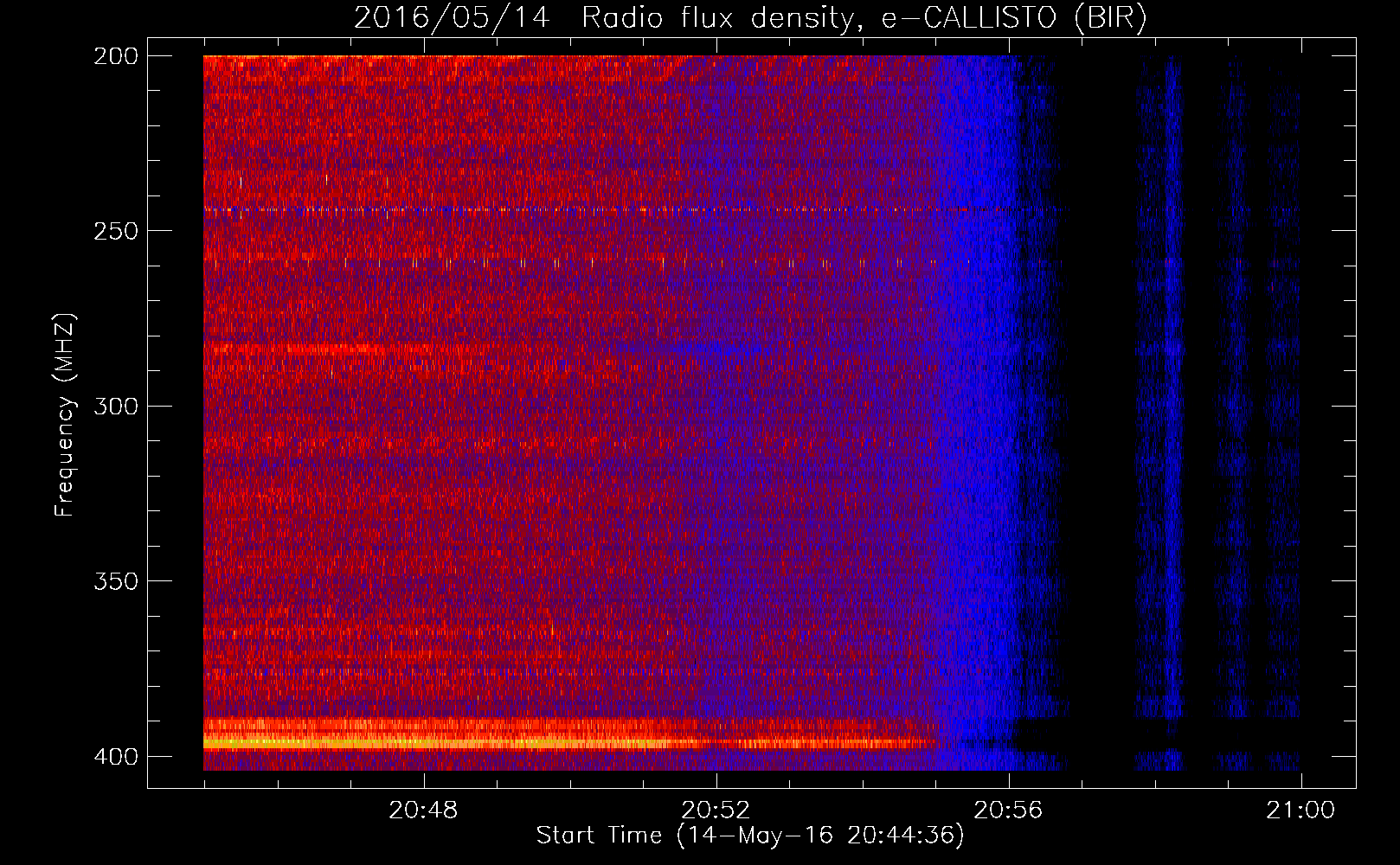Click the plot title '2016/05/14 Radio flux density'
Viewport: 1400px width, 865px height.
coord(603,17)
